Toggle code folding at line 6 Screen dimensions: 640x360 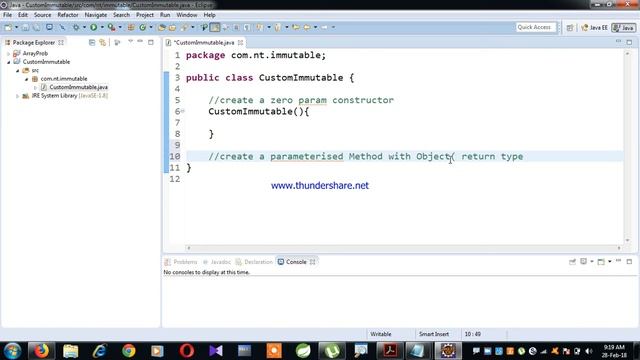pos(183,111)
